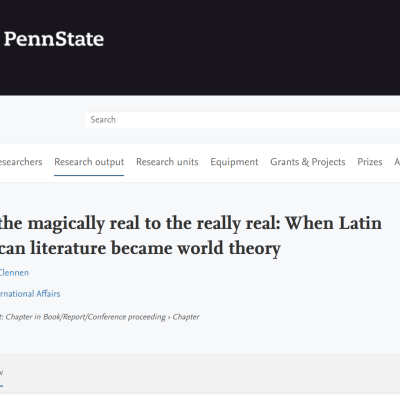
Task: Select the Research output tab
Action: coord(89,162)
